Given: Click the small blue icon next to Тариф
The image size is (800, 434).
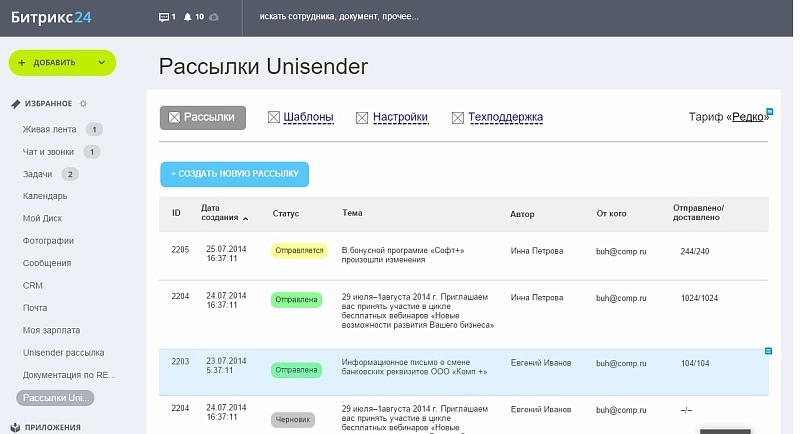Looking at the screenshot, I should 769,111.
